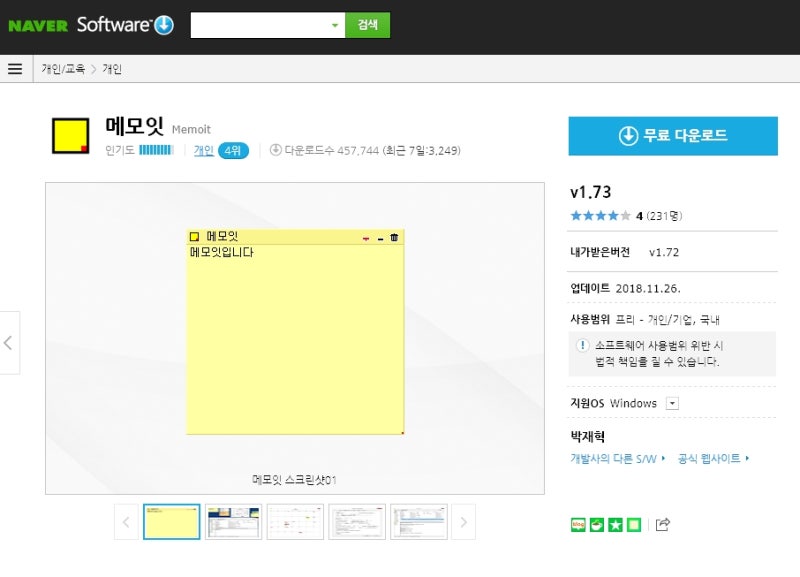This screenshot has height=577, width=800.
Task: Open 개발사의 다른 S/W link
Action: click(x=617, y=459)
